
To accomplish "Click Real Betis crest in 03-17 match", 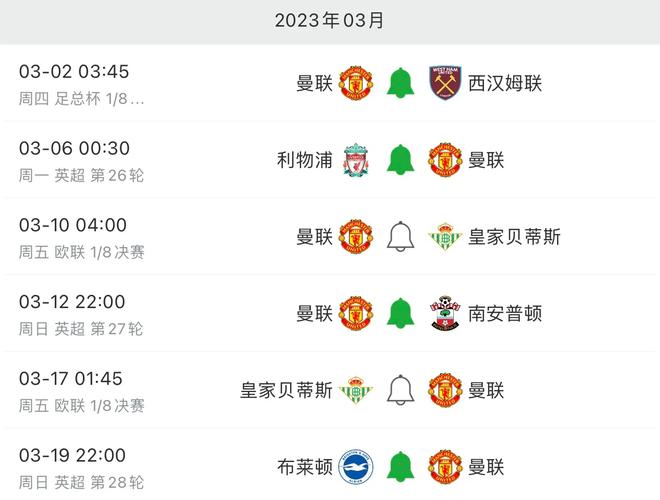I will coord(356,389).
